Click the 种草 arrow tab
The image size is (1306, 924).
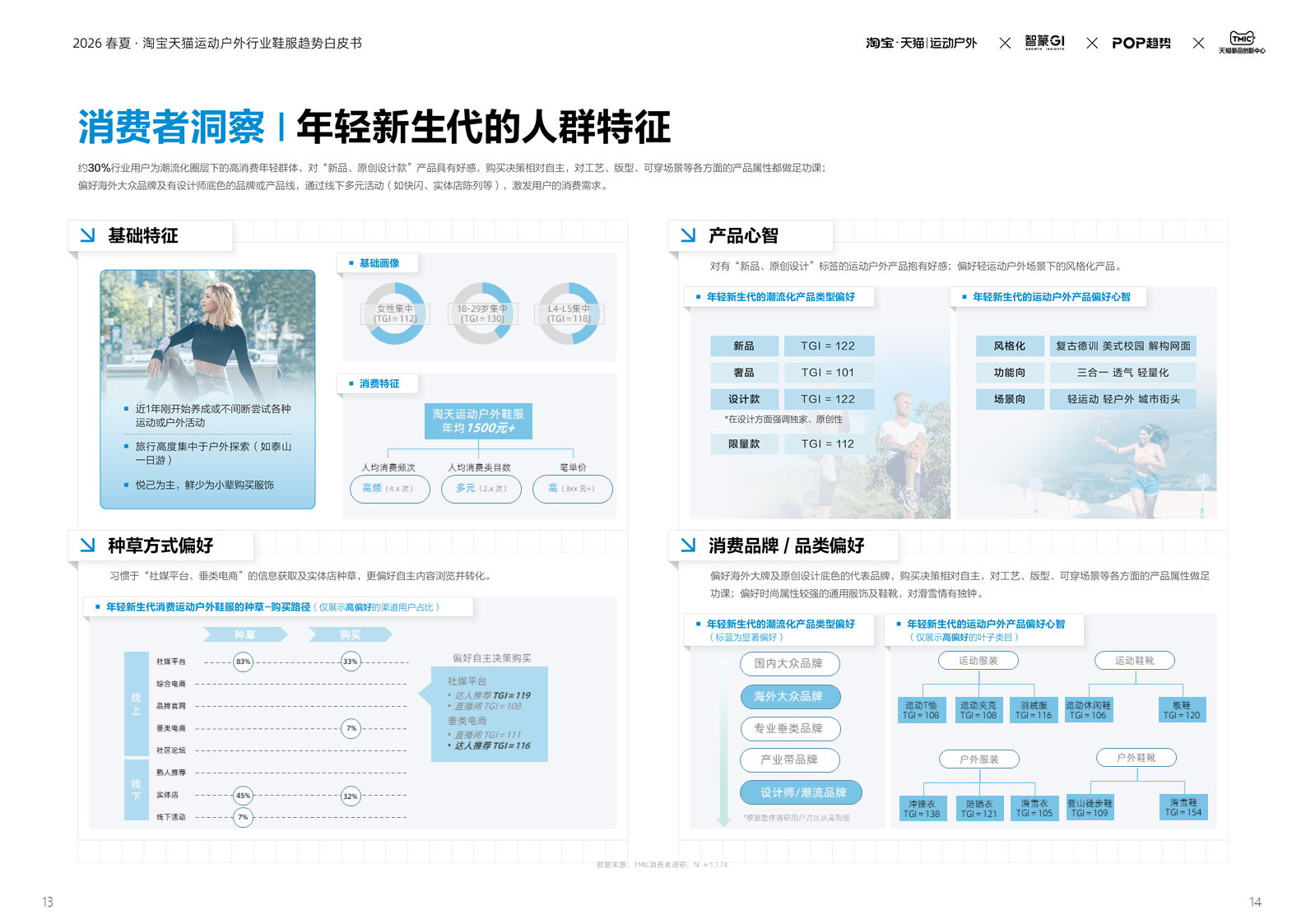245,634
